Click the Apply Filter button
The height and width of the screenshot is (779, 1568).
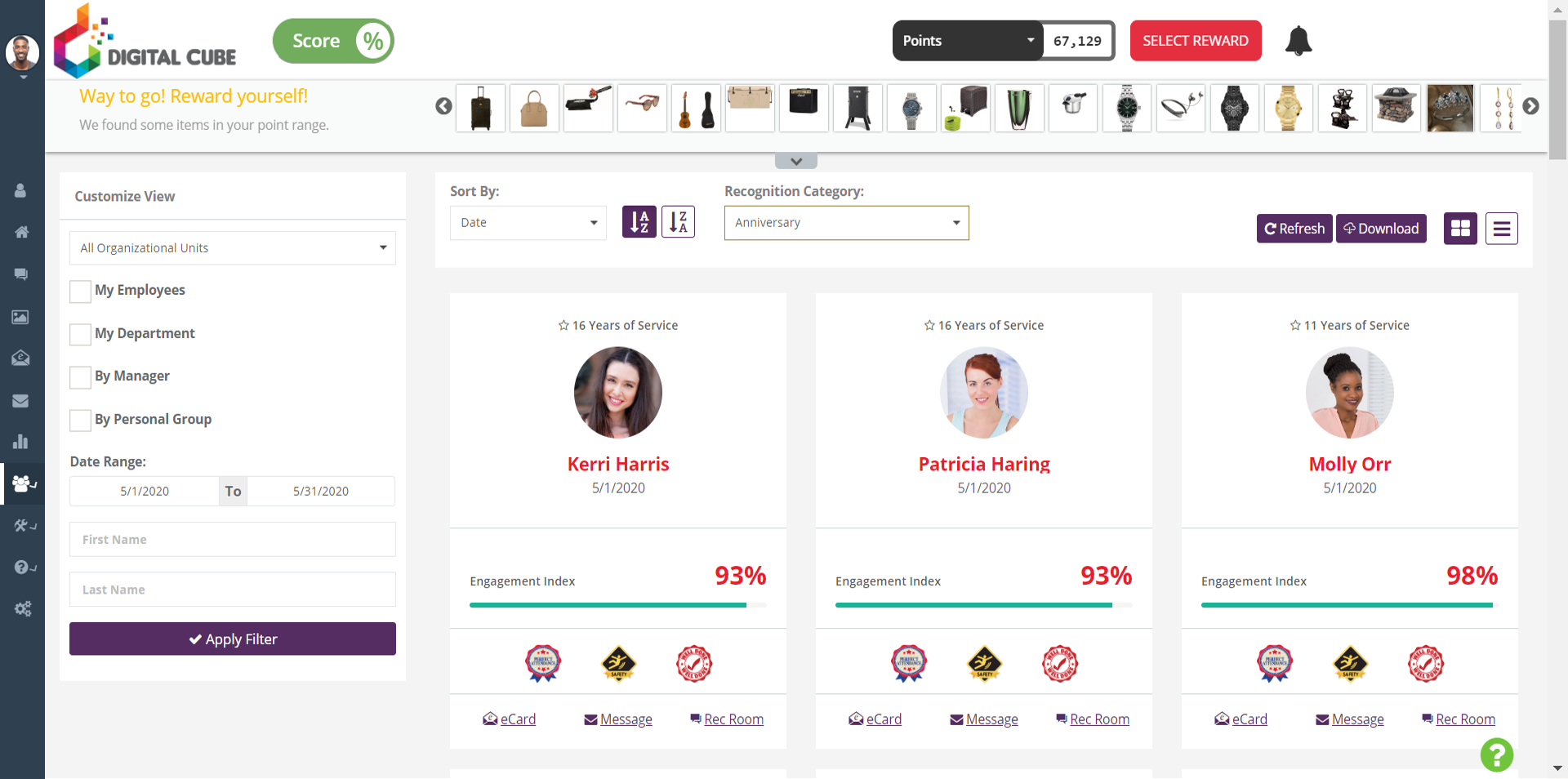point(233,639)
